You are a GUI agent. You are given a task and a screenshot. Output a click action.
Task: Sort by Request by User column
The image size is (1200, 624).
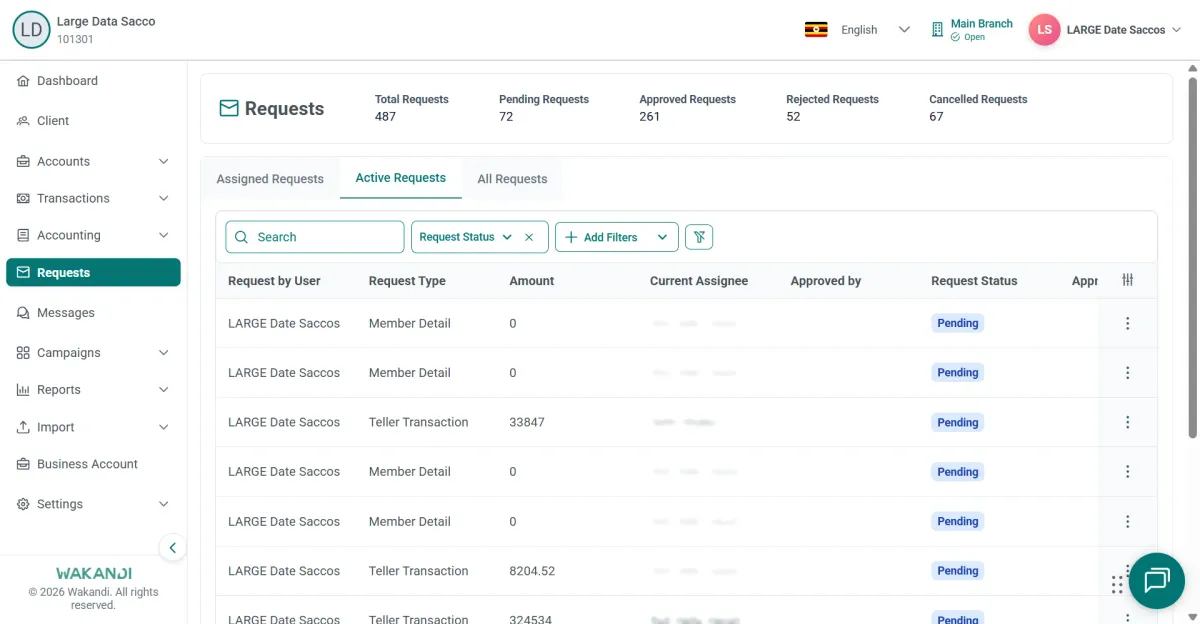274,281
